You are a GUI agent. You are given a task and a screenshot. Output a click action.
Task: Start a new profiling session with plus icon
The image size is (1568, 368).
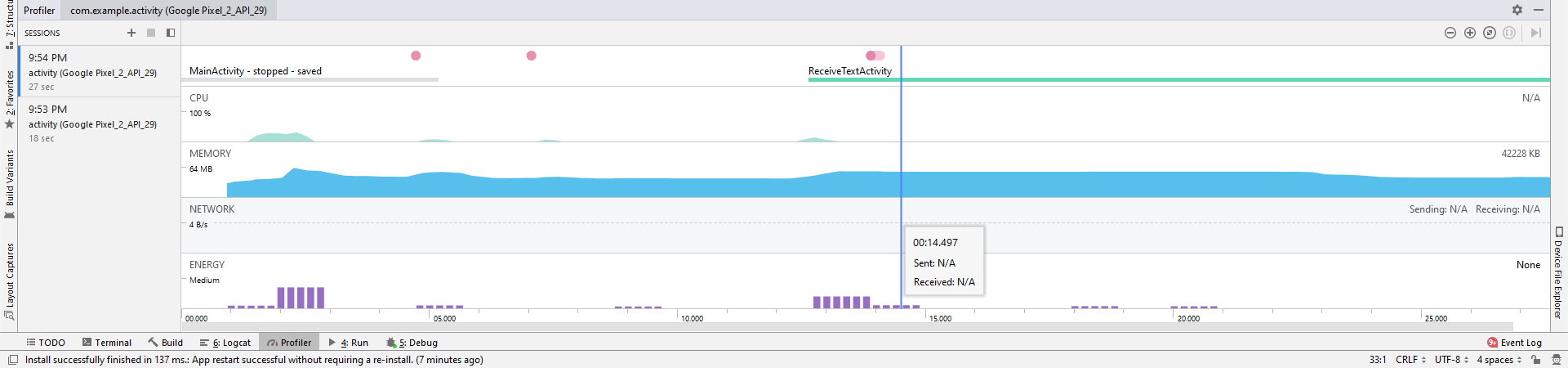[131, 33]
